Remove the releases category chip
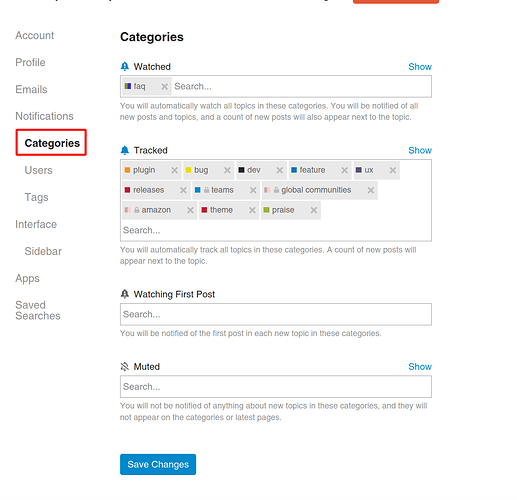 point(183,190)
